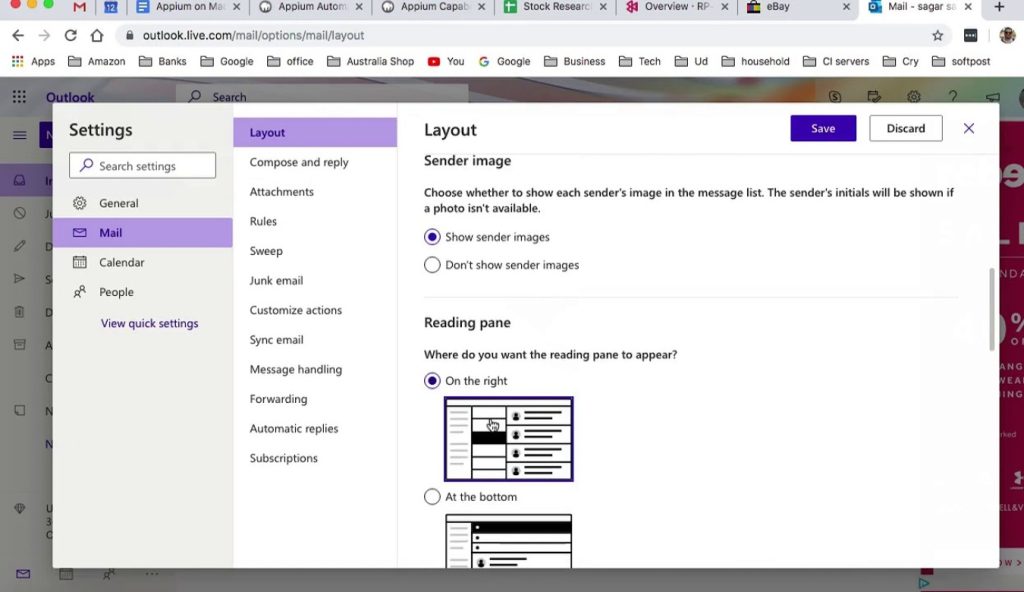Save the Layout settings
1024x592 pixels.
822,128
